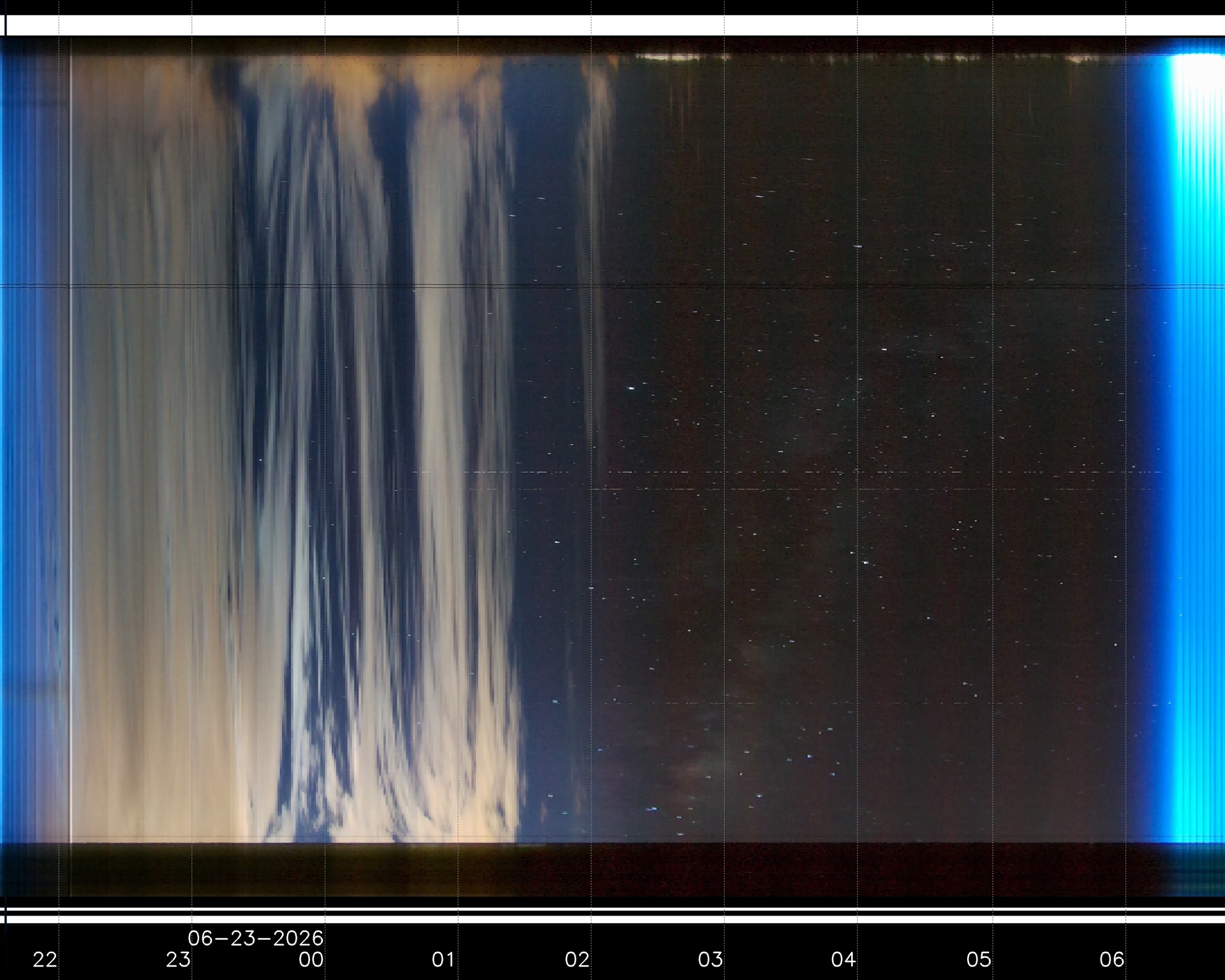The height and width of the screenshot is (980, 1225).
Task: Click the 06 hour label
Action: [1112, 960]
